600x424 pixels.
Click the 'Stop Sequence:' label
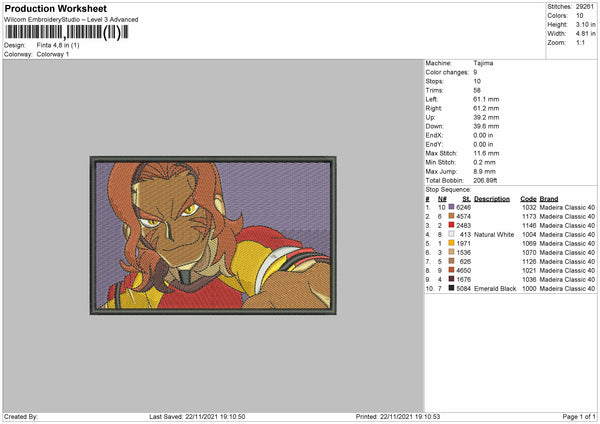(448, 190)
